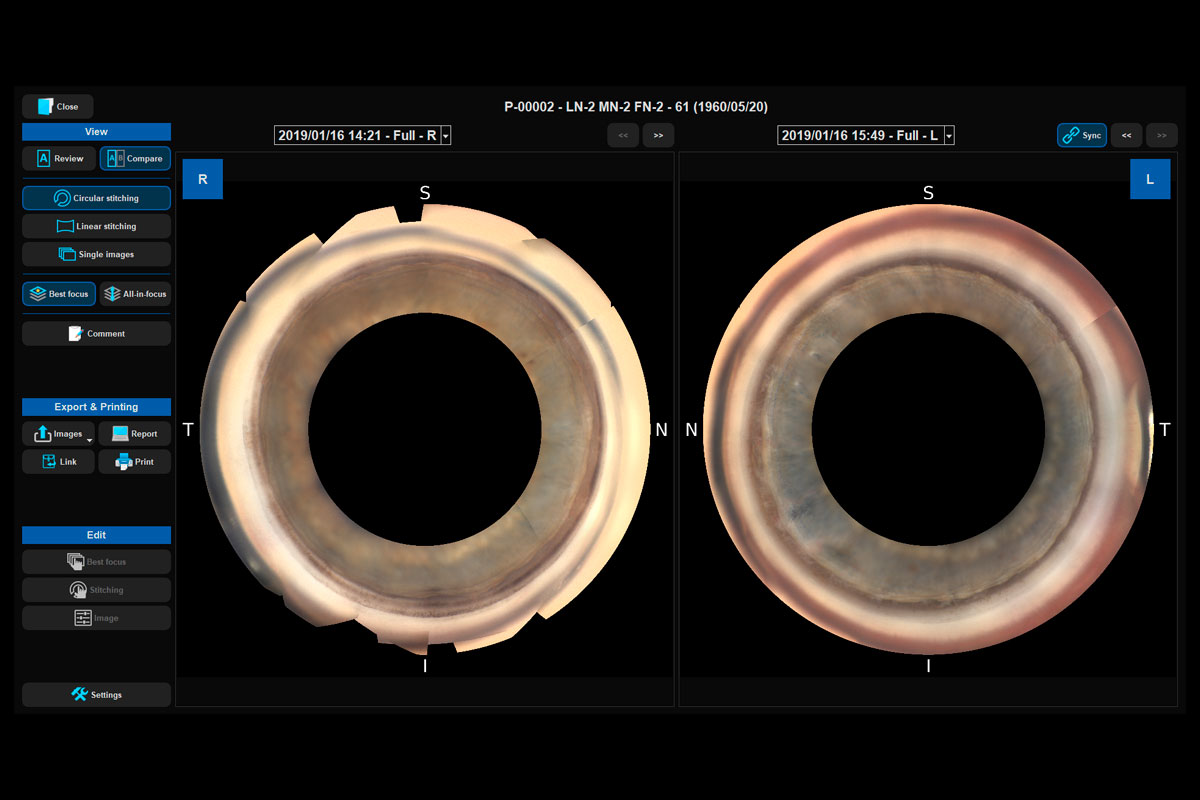Expand the left eye exam date dropdown
Viewport: 1200px width, 800px height.
[x=948, y=135]
